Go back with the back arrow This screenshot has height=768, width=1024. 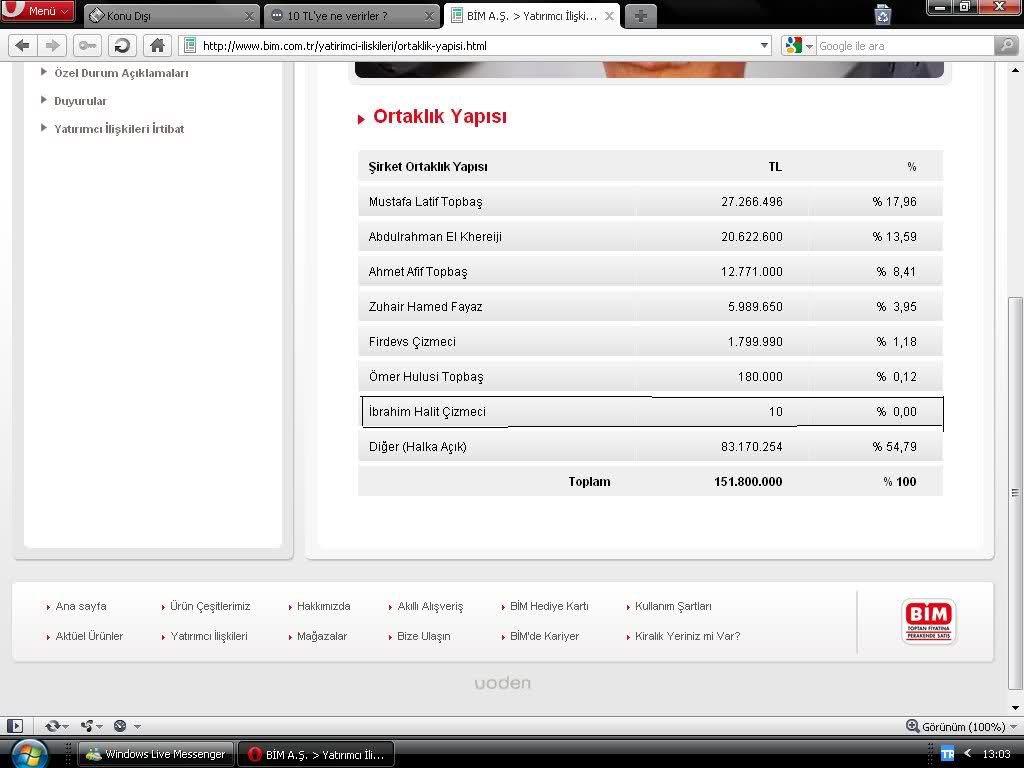point(22,46)
